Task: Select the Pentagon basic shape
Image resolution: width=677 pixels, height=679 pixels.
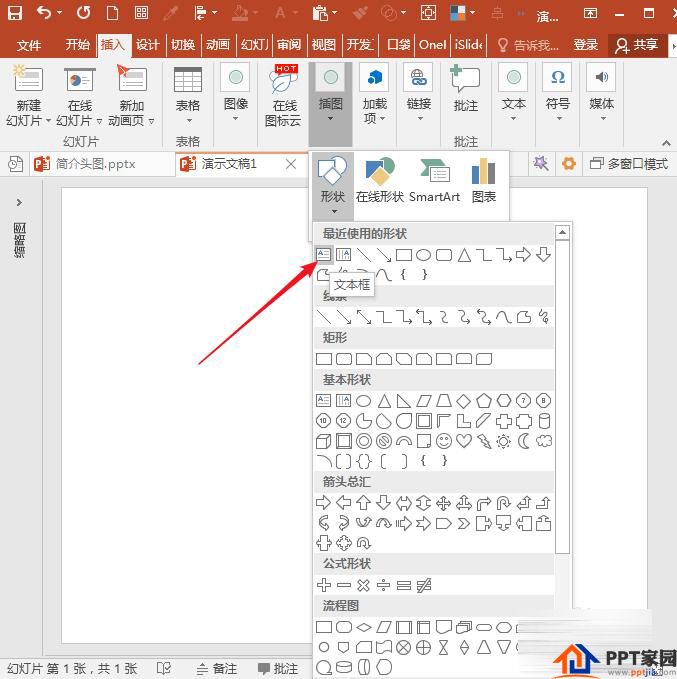Action: coord(484,401)
